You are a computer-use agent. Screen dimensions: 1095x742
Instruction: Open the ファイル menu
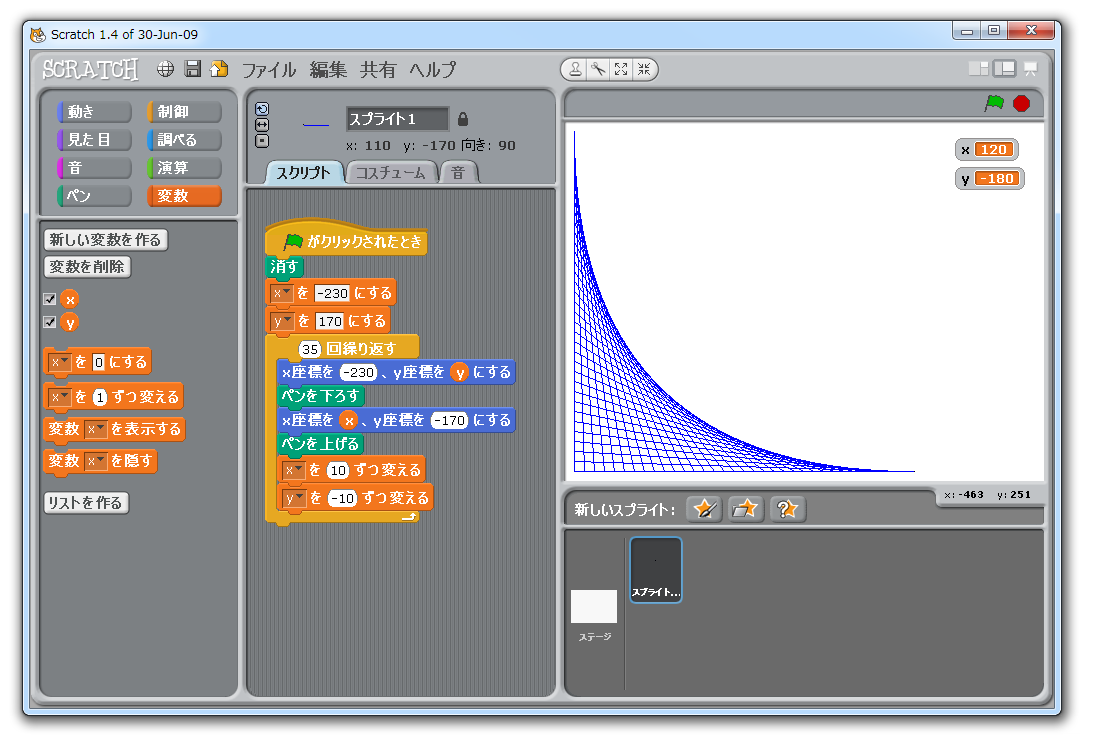(269, 70)
